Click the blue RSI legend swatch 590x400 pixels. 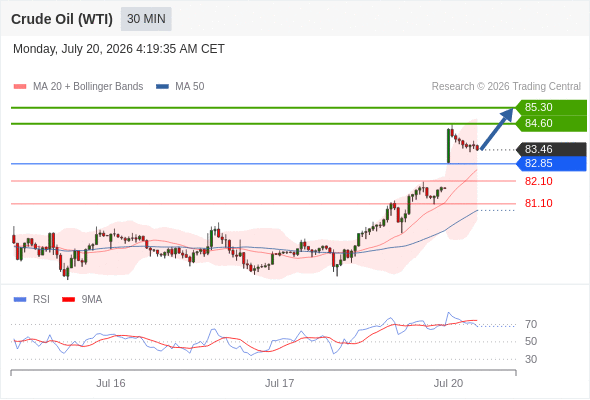tap(20, 300)
